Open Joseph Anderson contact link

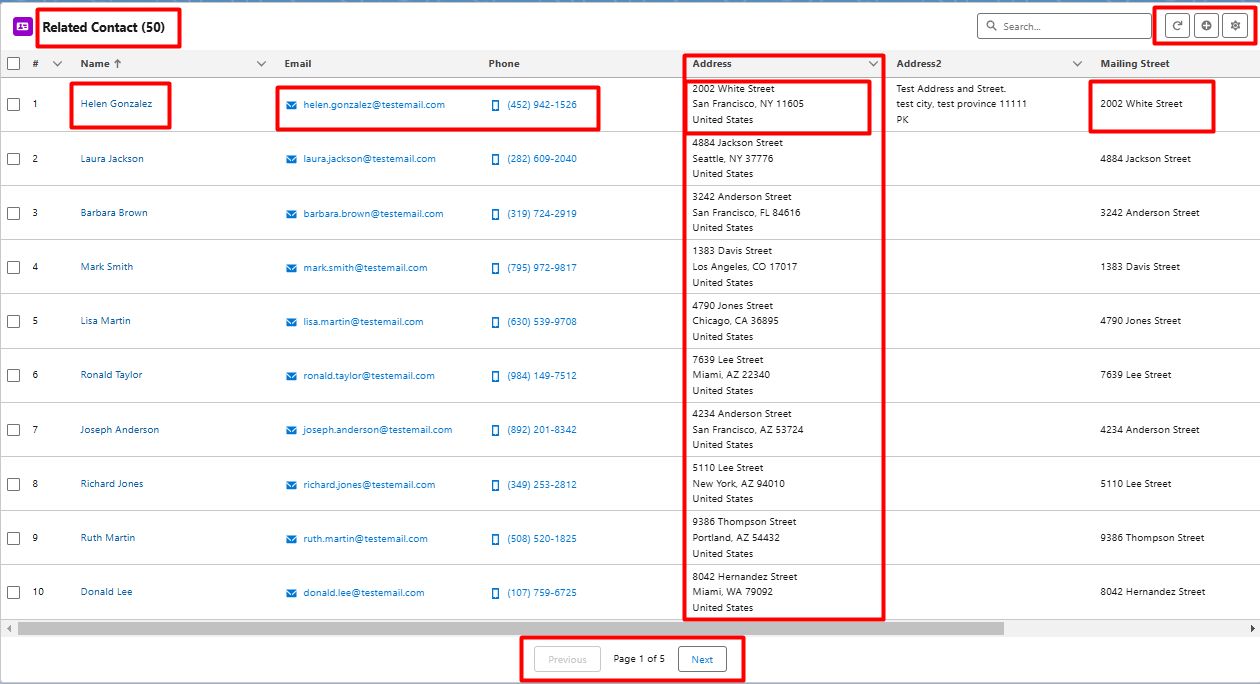[120, 430]
